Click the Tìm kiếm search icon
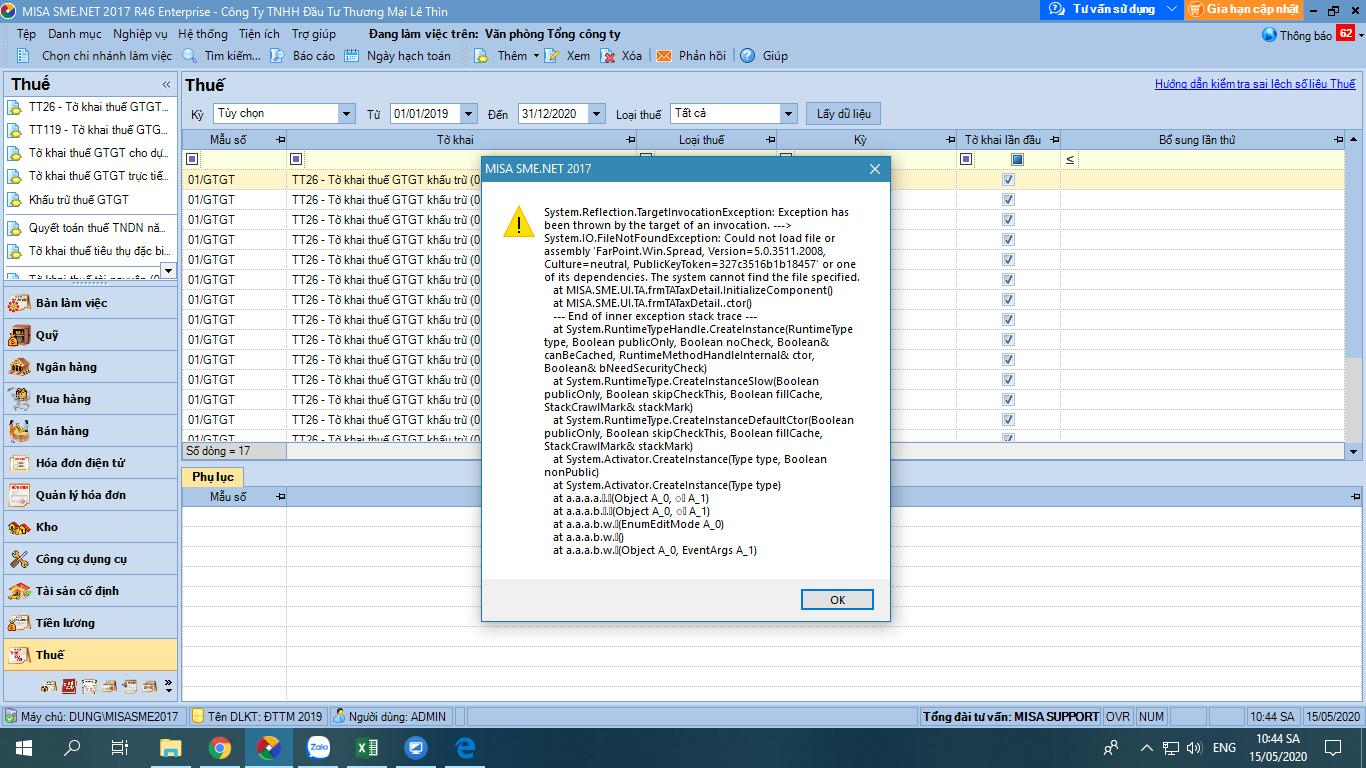This screenshot has width=1366, height=768. pyautogui.click(x=190, y=56)
